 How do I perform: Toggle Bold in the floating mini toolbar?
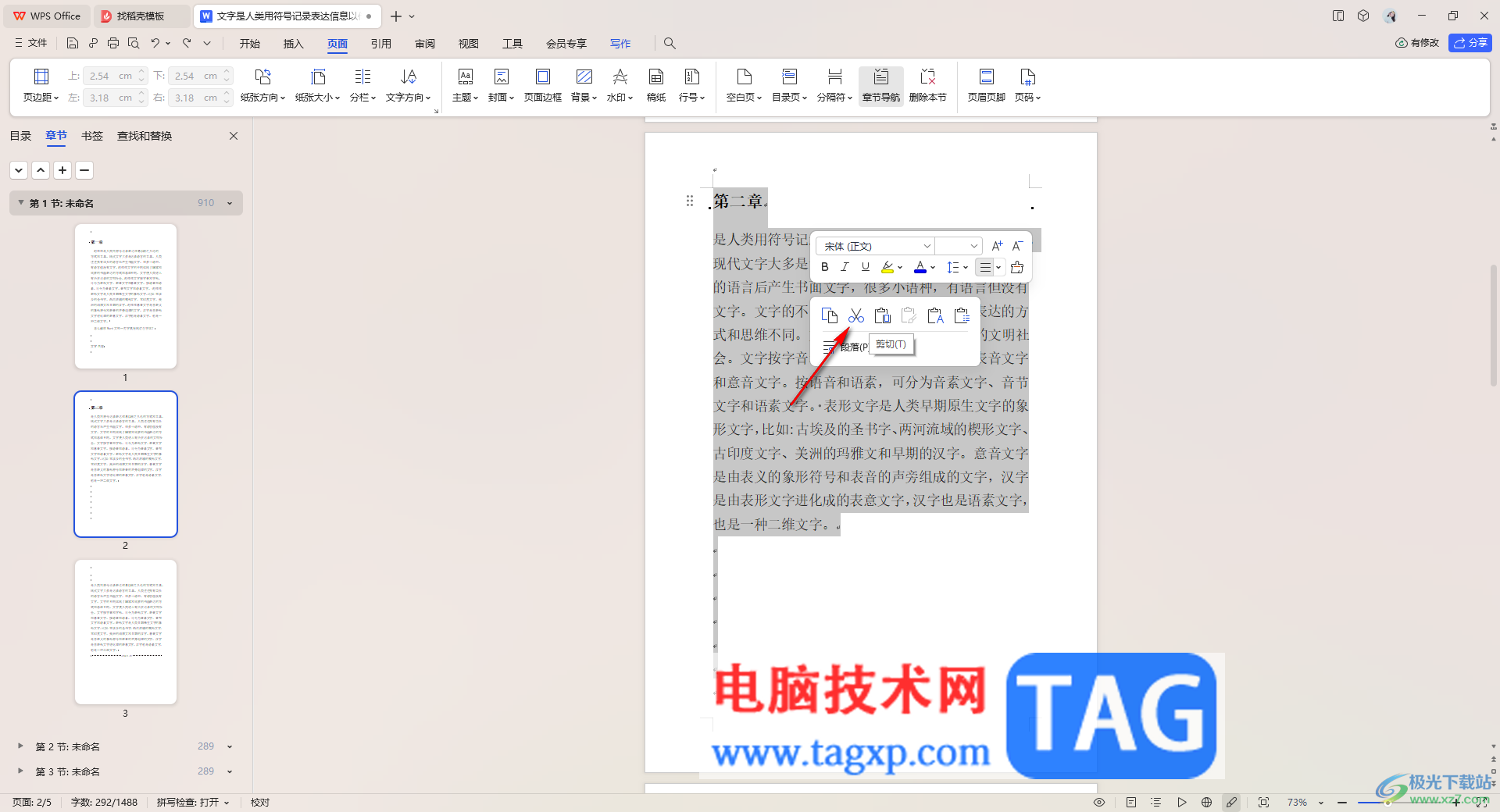pos(825,267)
